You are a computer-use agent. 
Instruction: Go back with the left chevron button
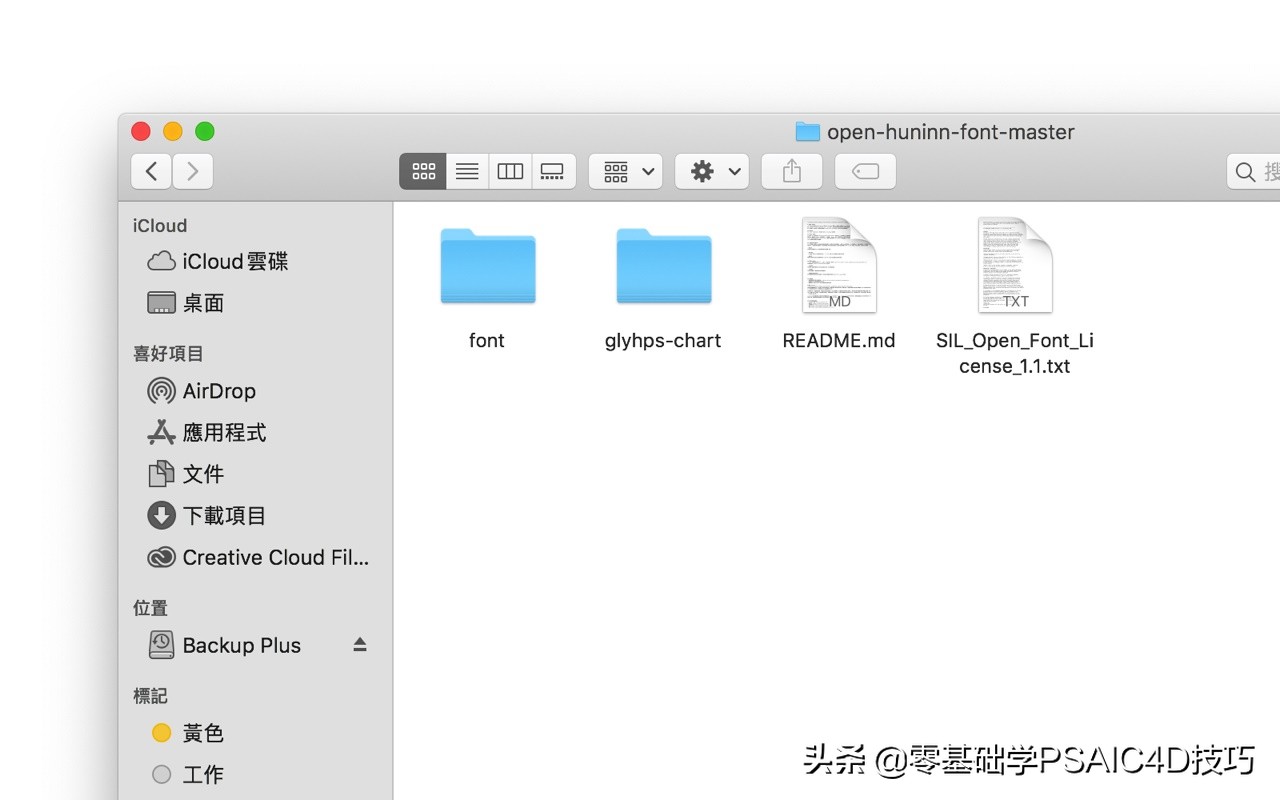(x=151, y=171)
